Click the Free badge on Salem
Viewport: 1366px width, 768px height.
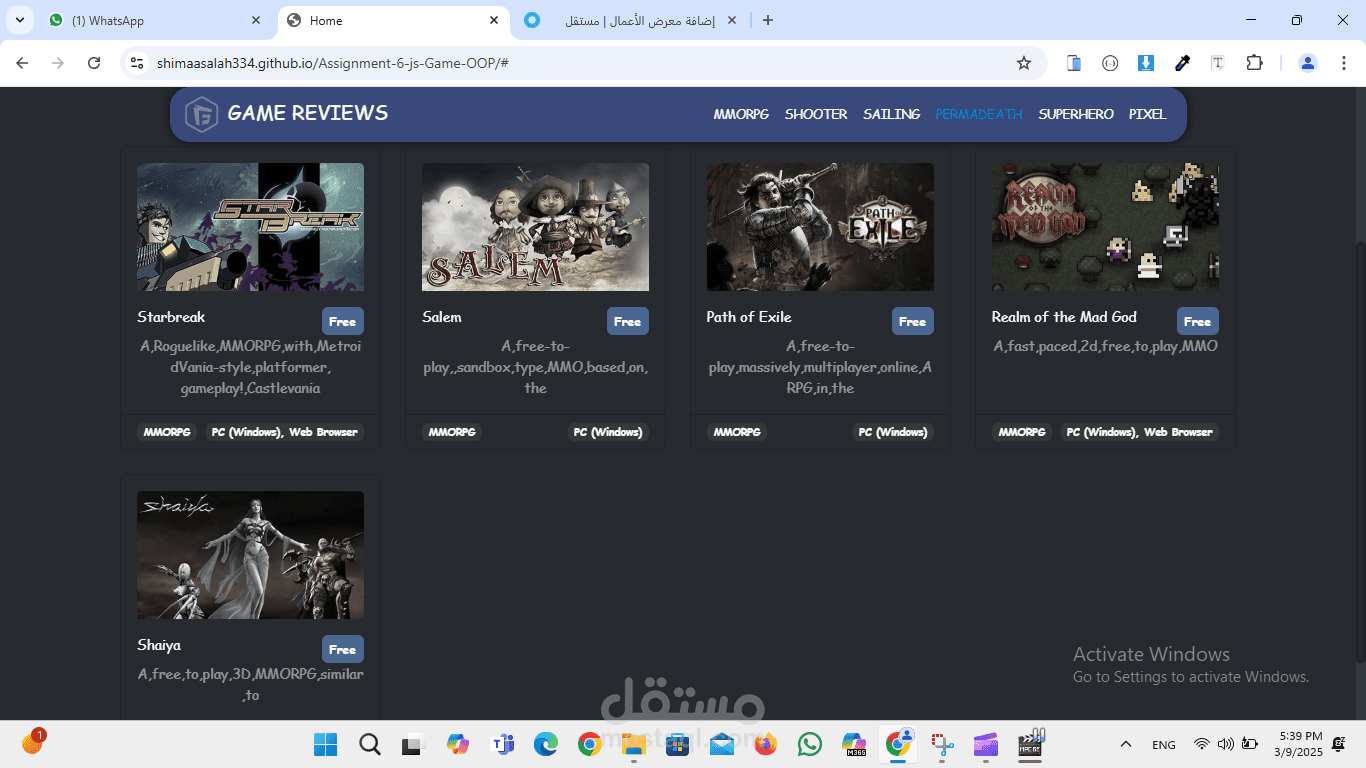(x=628, y=321)
